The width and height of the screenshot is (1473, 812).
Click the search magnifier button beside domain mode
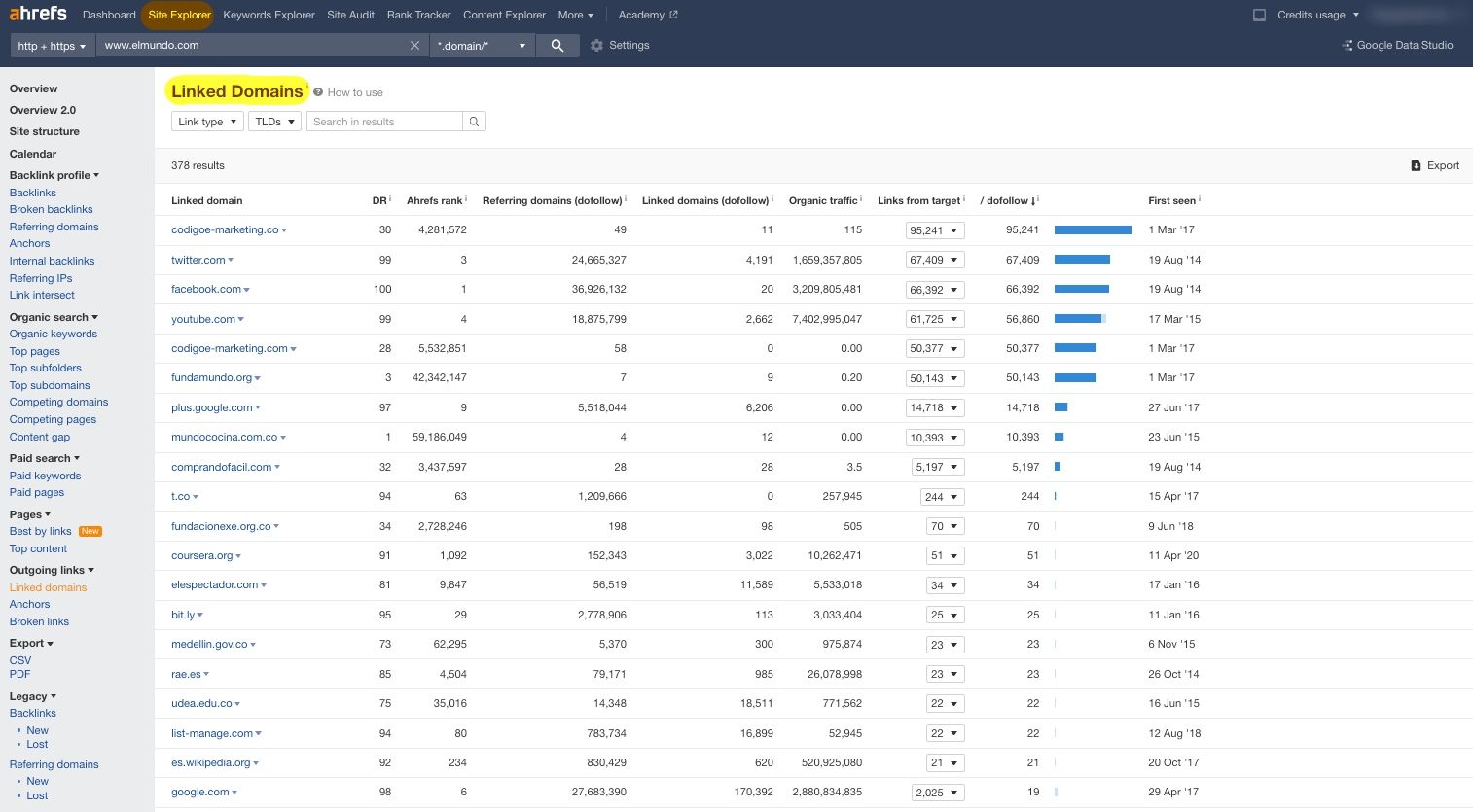[557, 46]
